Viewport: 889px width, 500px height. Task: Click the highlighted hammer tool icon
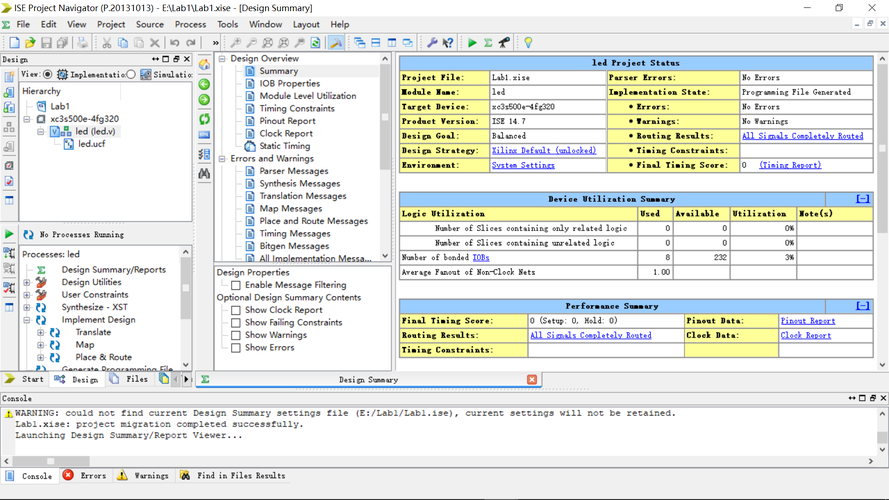click(x=336, y=43)
